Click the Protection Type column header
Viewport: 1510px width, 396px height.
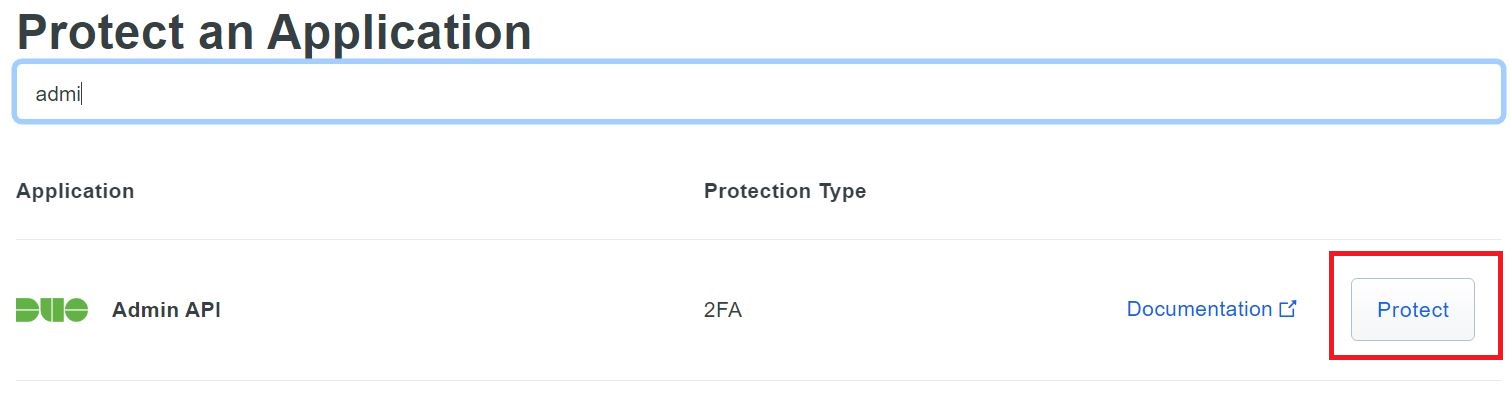coord(785,191)
